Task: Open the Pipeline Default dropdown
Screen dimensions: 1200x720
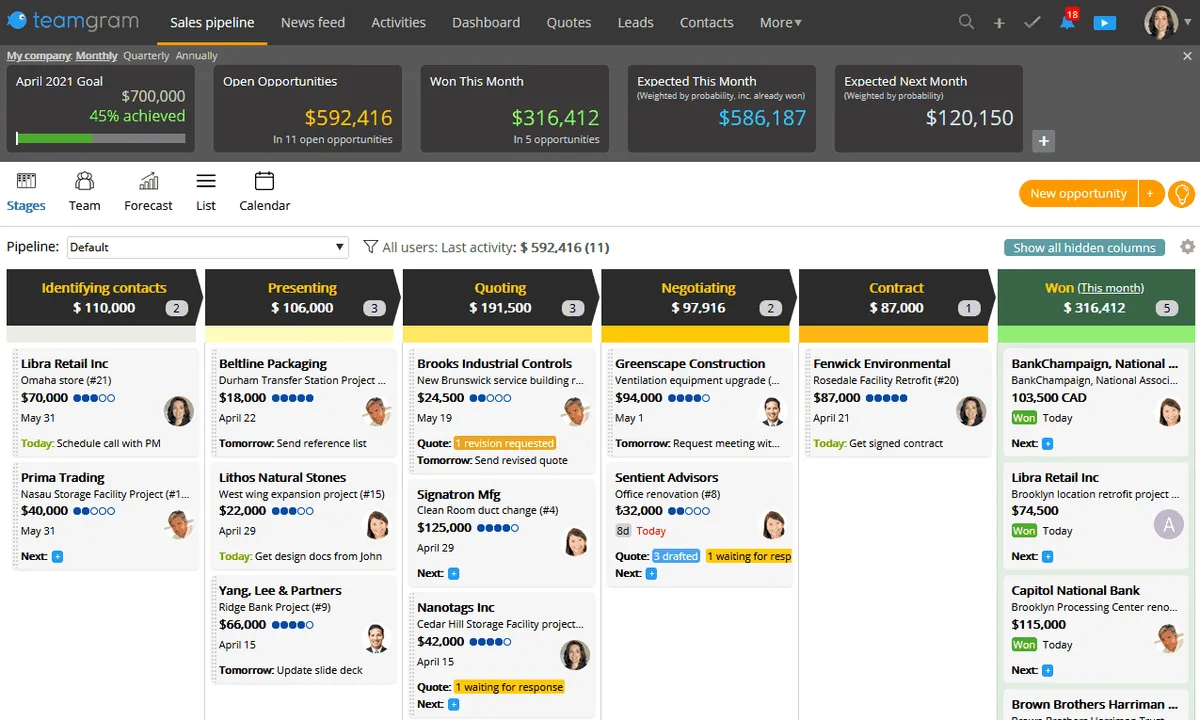Action: click(x=207, y=247)
